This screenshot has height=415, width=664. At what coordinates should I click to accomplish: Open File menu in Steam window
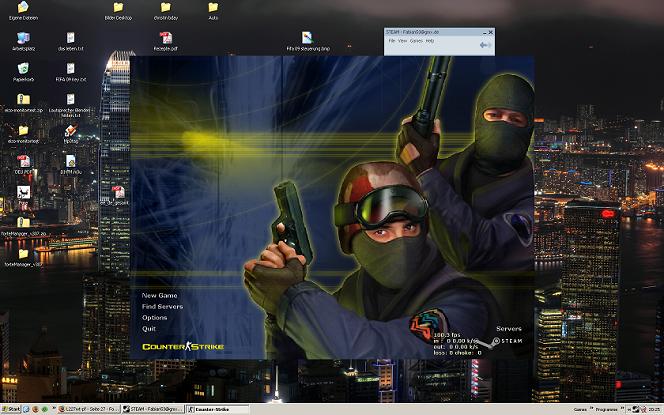pyautogui.click(x=392, y=41)
